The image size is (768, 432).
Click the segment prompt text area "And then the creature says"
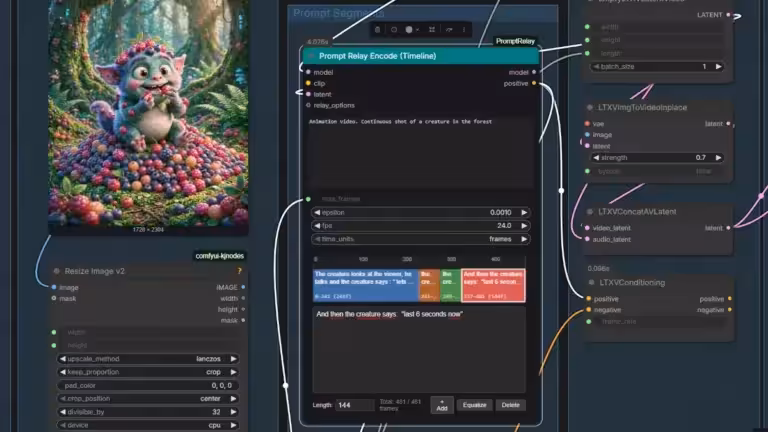419,350
